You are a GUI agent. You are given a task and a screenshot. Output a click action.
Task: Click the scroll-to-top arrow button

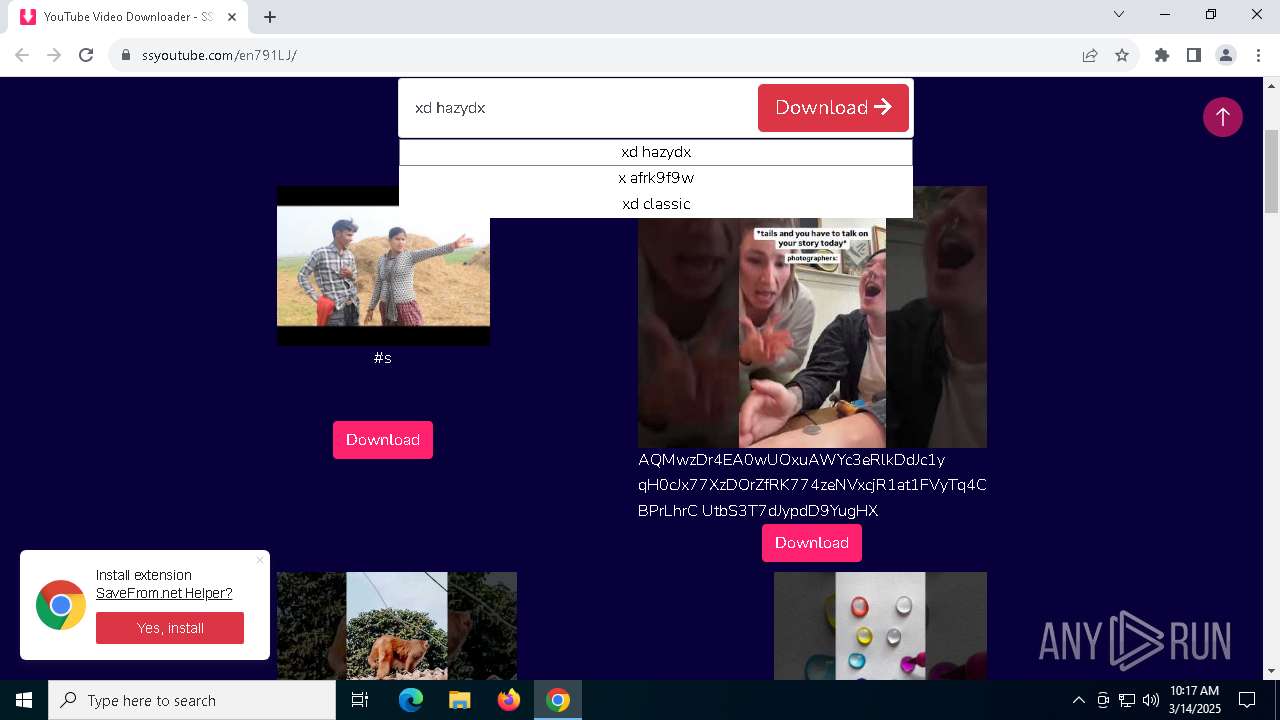[x=1222, y=117]
